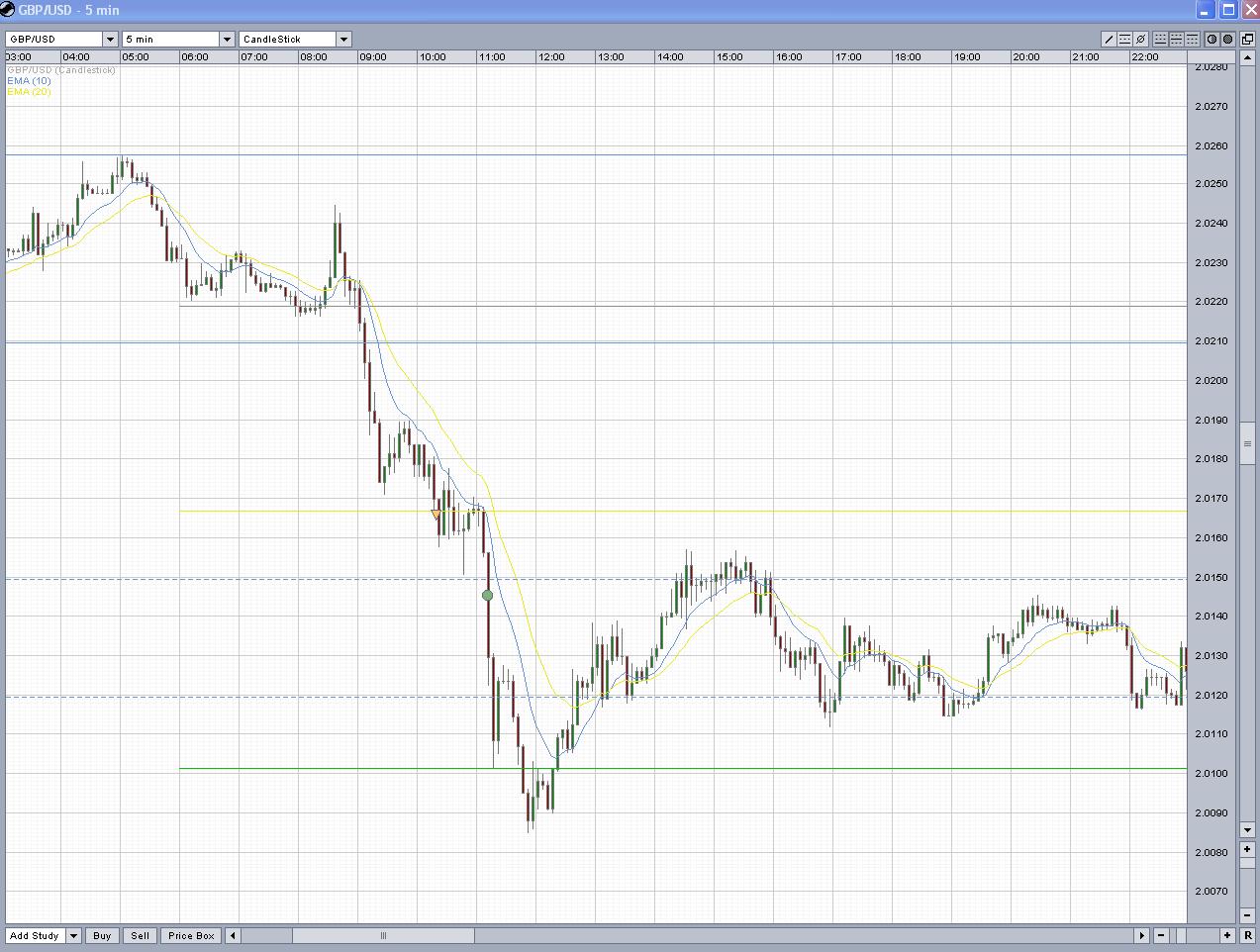
Task: Click the green circle marker on chart
Action: (x=487, y=595)
